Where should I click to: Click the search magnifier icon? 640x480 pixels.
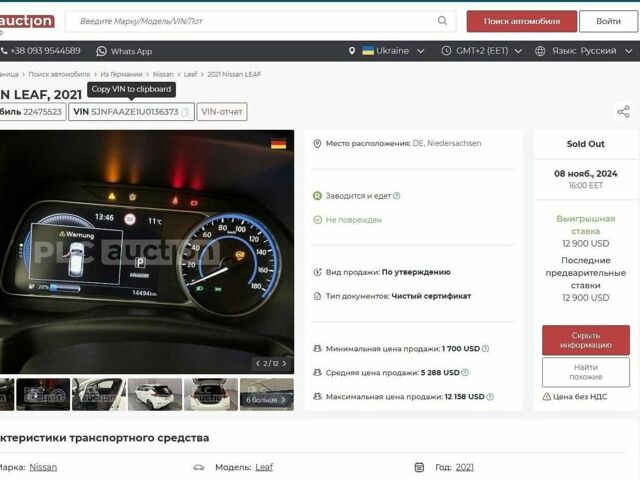point(442,21)
